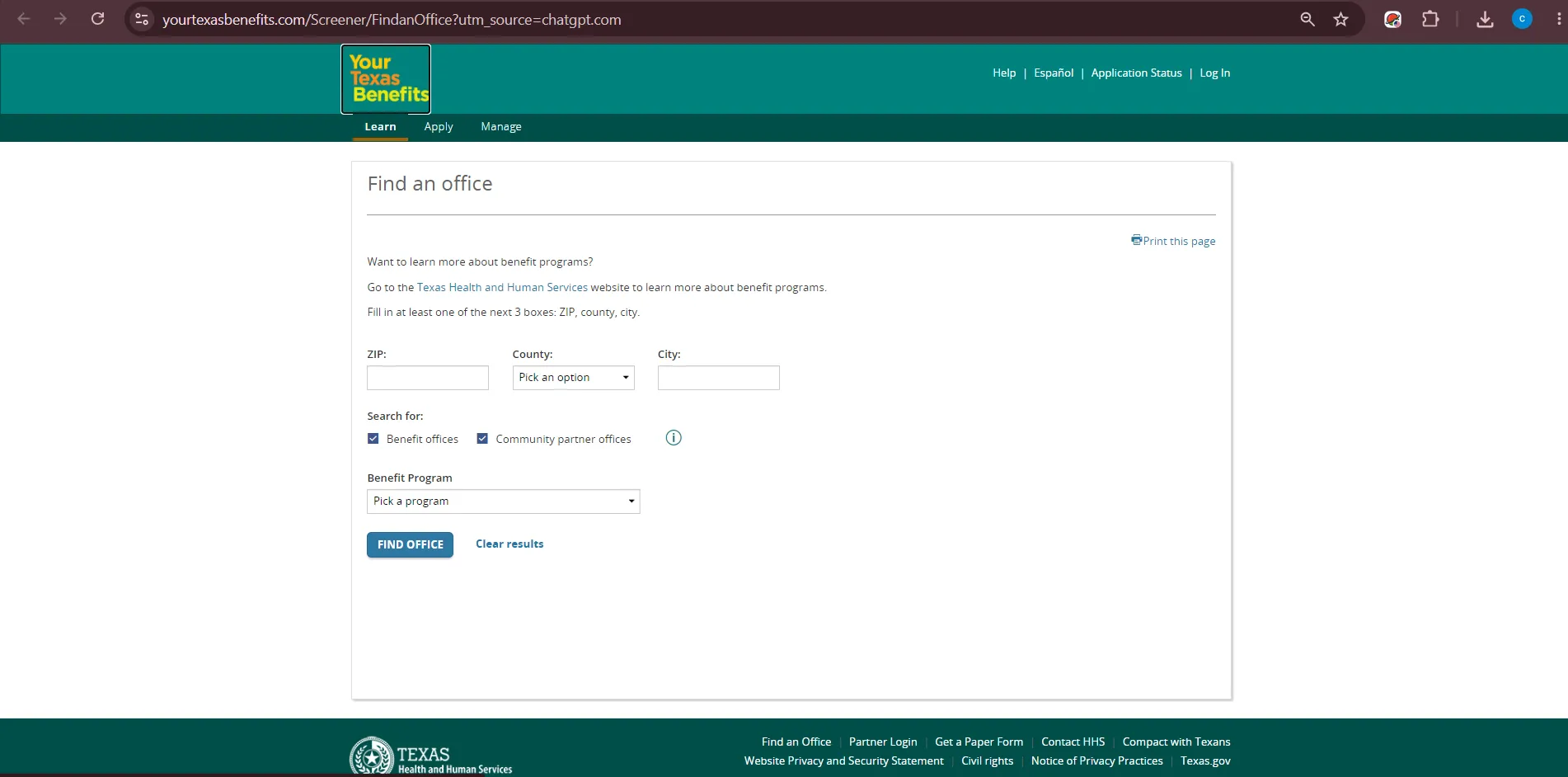1568x777 pixels.
Task: Open Website Privacy and Security Statement link
Action: 843,761
